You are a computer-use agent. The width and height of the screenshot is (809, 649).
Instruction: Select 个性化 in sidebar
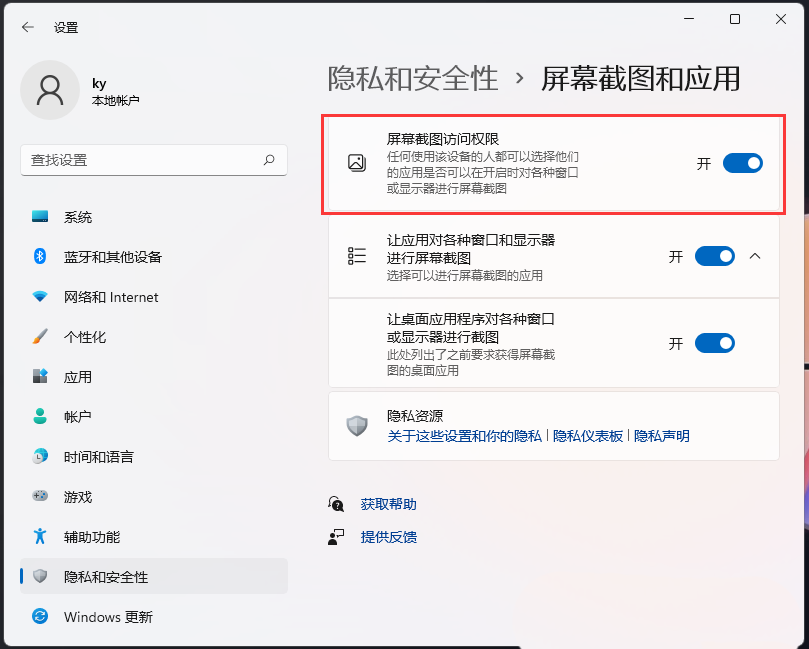154,337
